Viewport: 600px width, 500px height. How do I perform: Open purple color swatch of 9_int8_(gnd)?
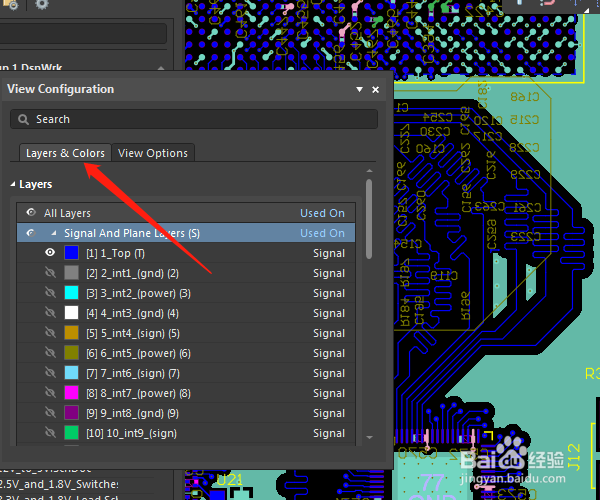click(72, 413)
